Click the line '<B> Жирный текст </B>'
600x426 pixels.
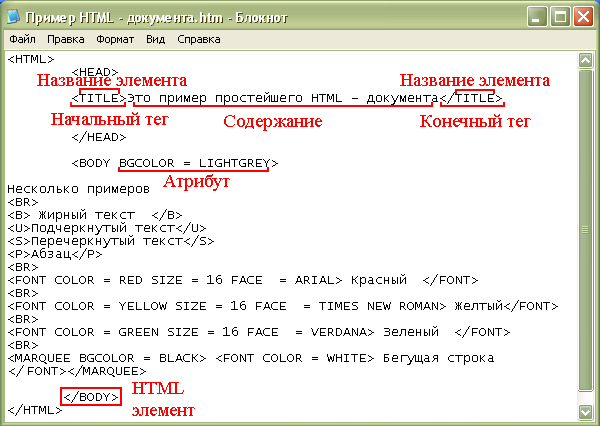(x=95, y=215)
